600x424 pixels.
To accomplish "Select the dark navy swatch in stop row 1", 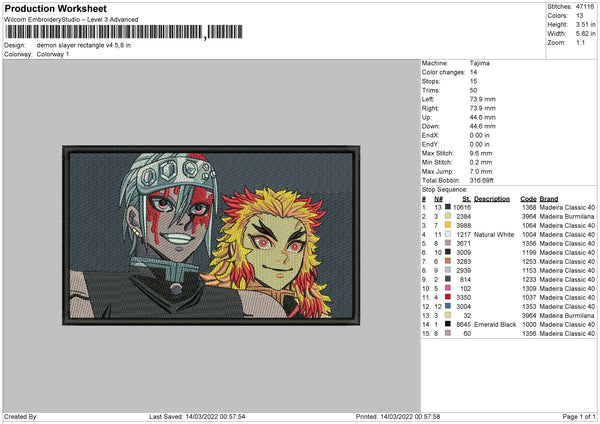I will (447, 207).
